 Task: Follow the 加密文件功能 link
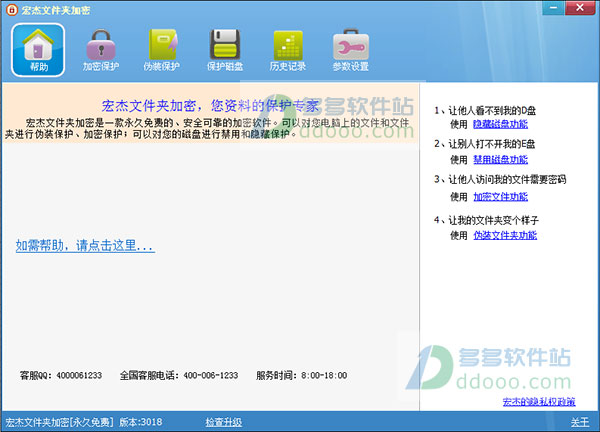(x=501, y=197)
